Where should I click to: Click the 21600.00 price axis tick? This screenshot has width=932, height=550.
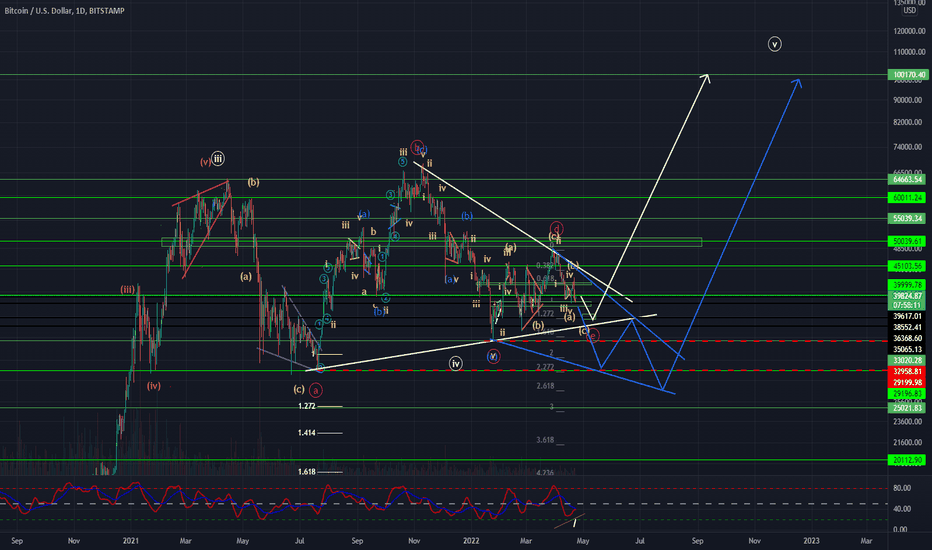[x=909, y=442]
